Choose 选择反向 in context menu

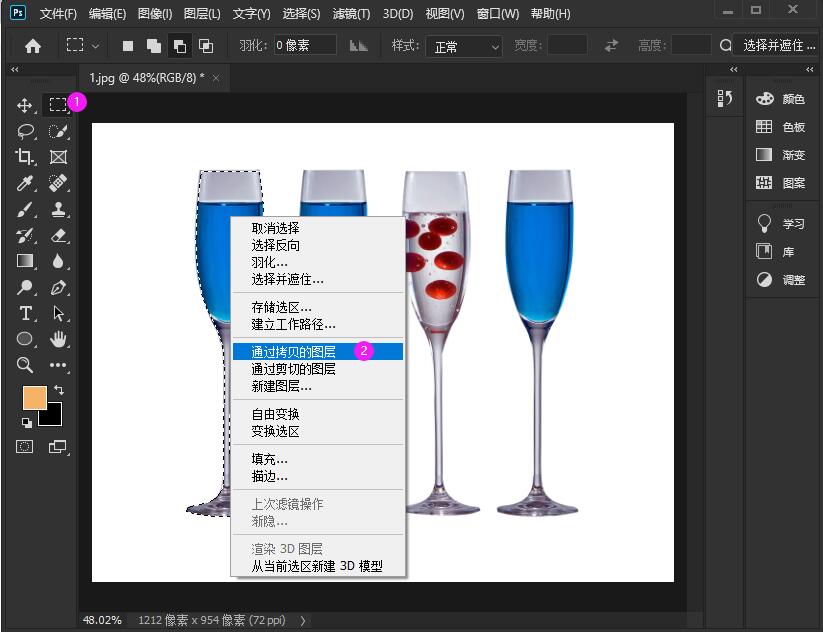318,245
